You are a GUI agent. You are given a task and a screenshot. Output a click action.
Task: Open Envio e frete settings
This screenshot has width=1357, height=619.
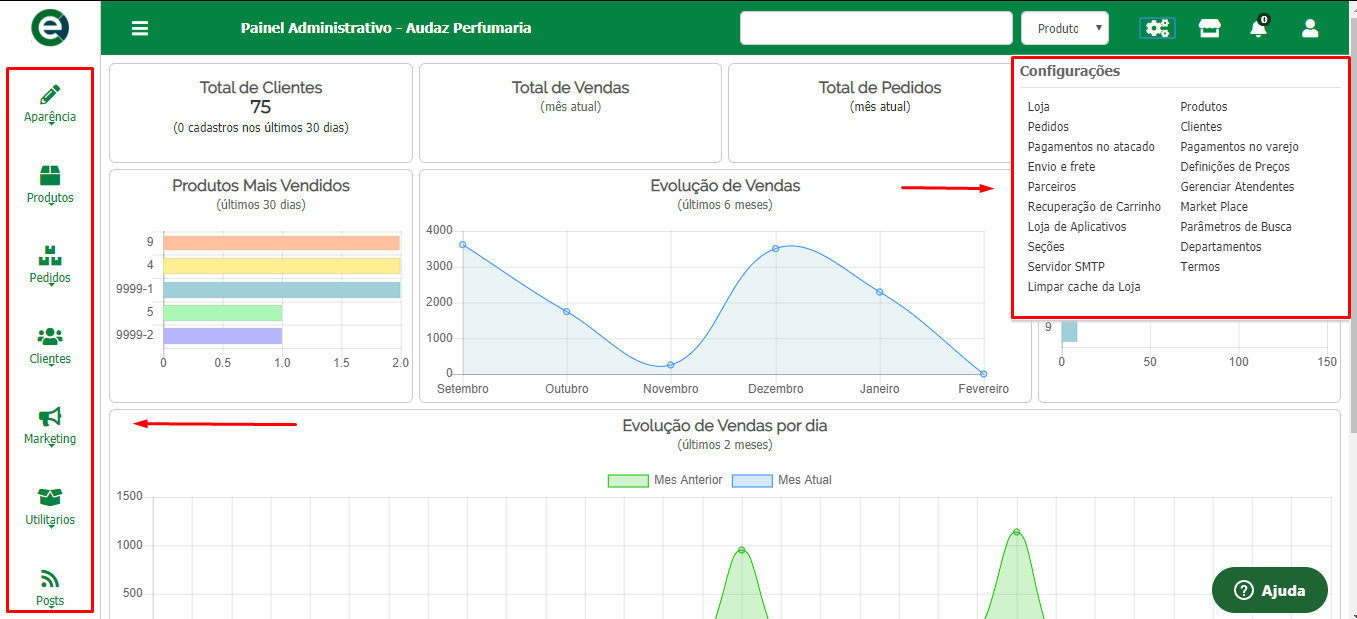pos(1061,167)
